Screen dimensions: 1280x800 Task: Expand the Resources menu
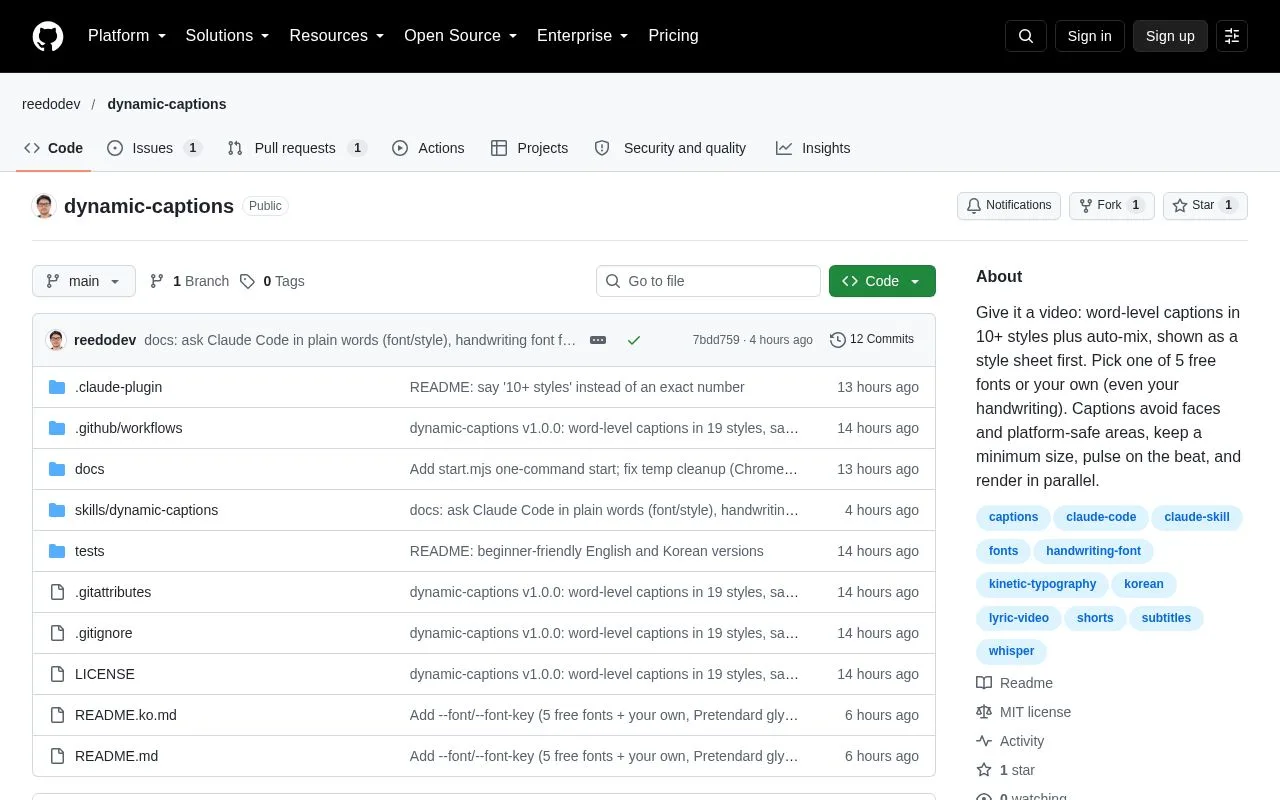click(337, 36)
